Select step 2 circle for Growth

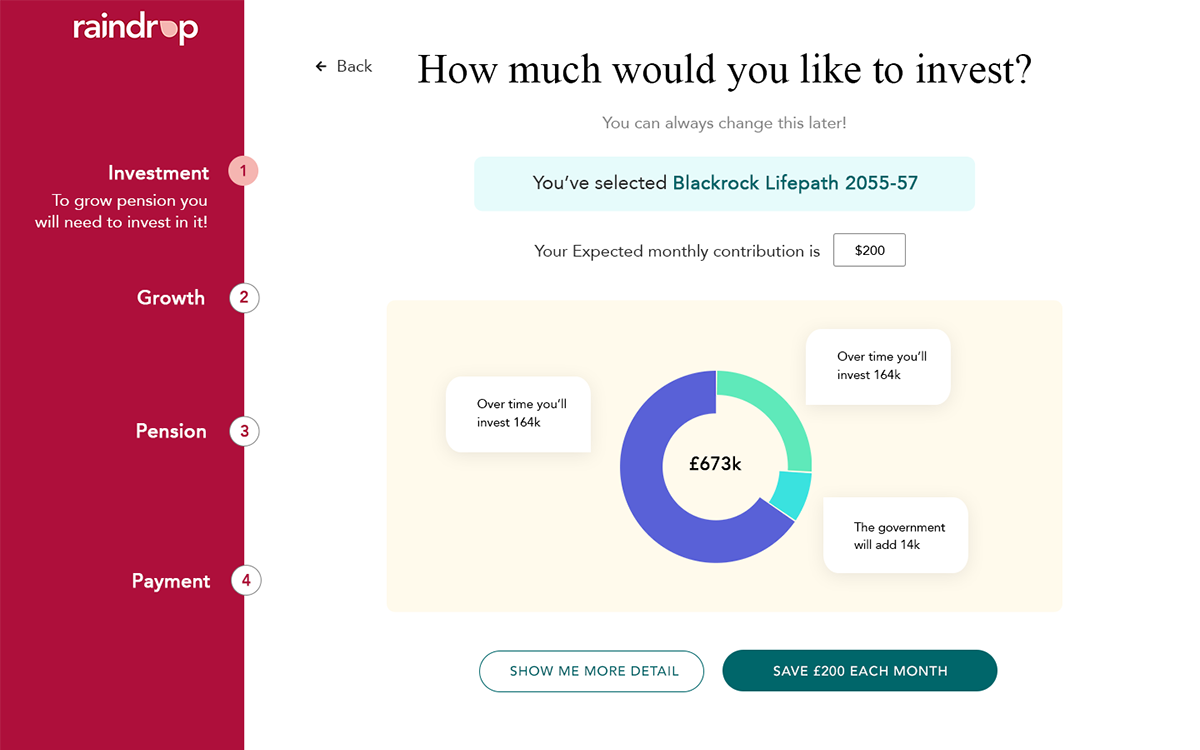(x=244, y=298)
